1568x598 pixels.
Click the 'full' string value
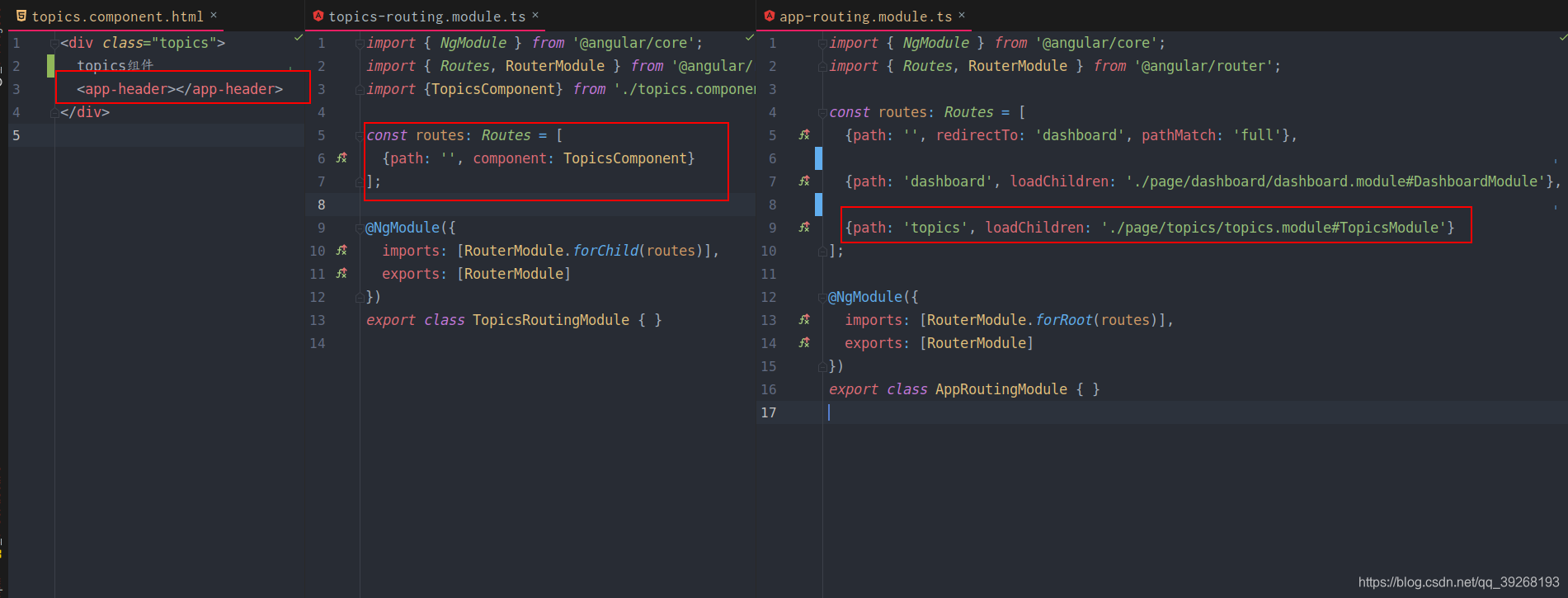tap(1257, 135)
